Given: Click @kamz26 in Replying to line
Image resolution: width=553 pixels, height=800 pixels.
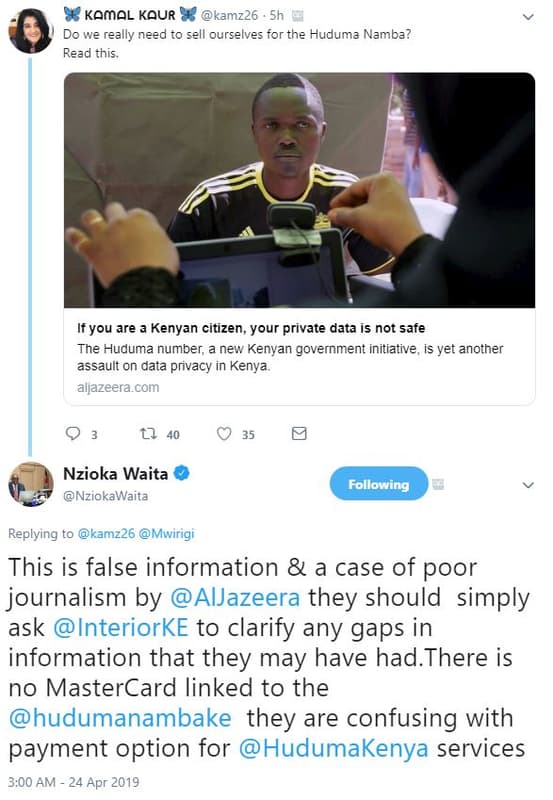Looking at the screenshot, I should point(106,534).
